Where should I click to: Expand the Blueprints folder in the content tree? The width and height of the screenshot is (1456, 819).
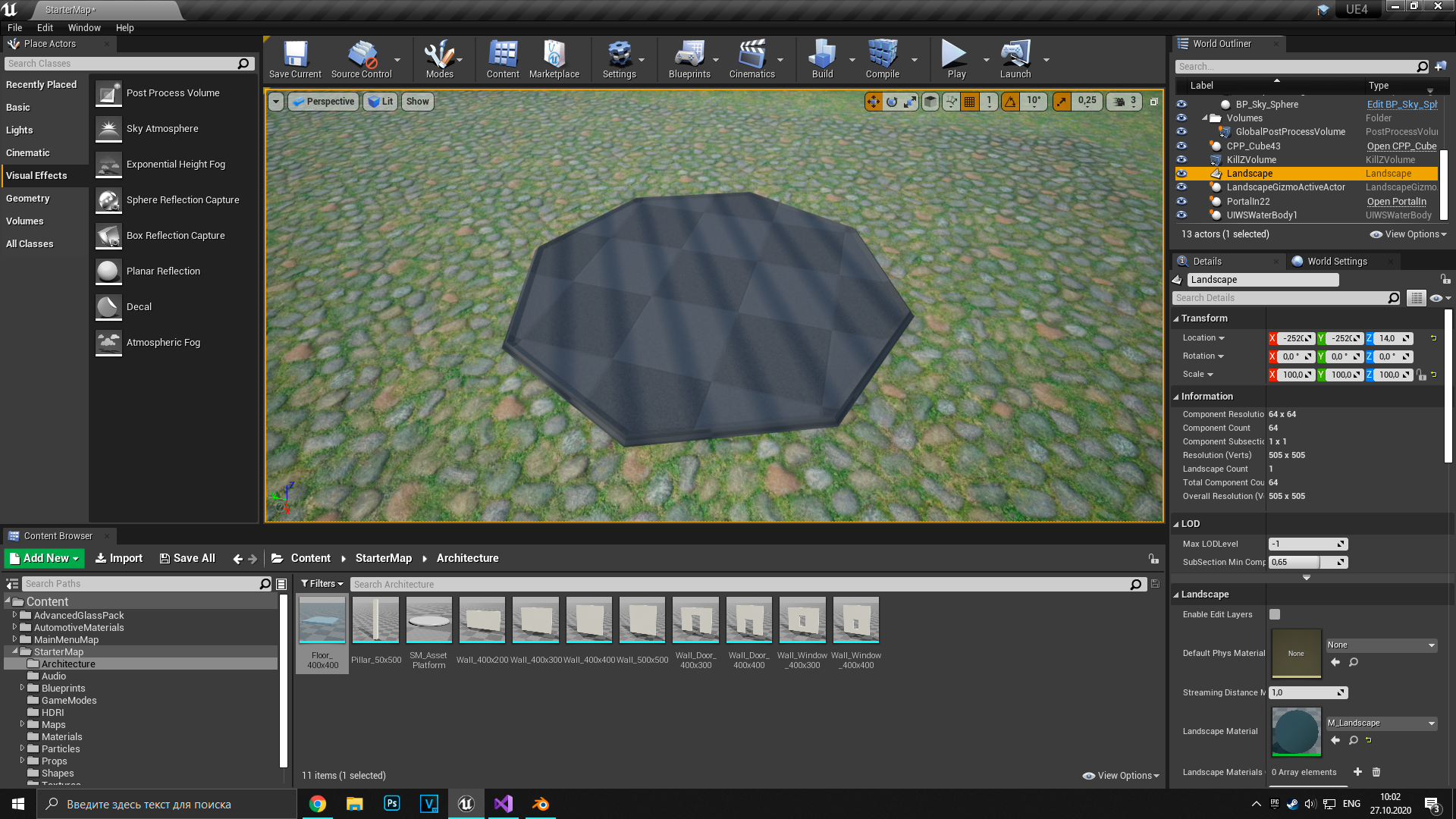pyautogui.click(x=22, y=688)
